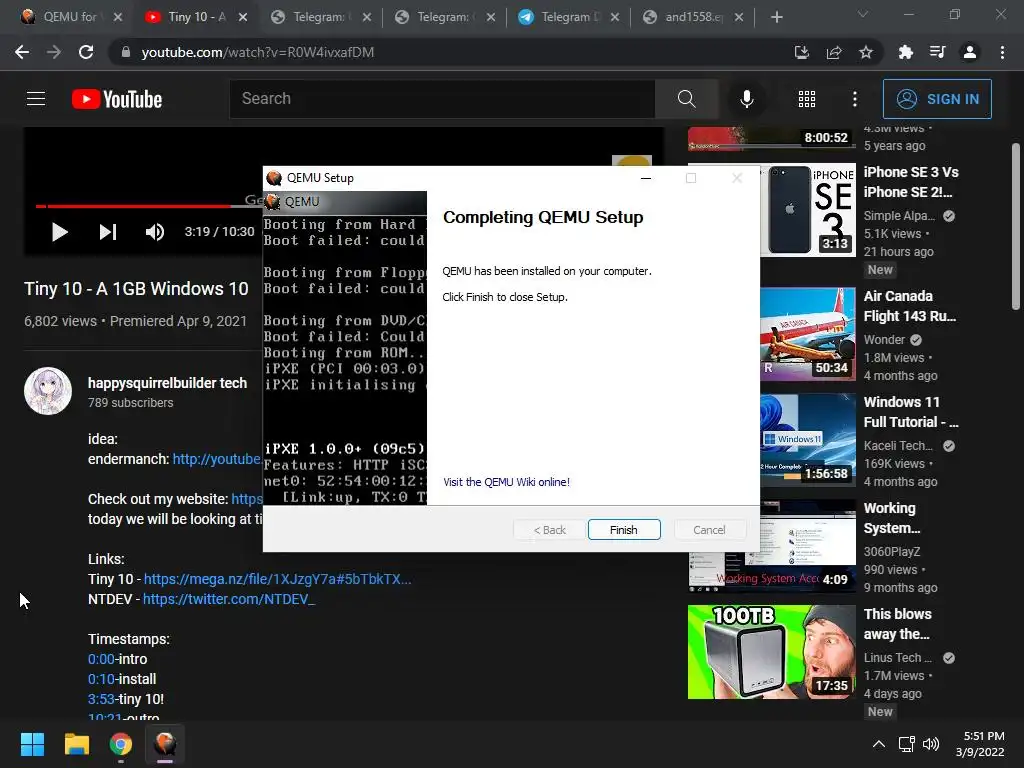Click the search magnifier button
The image size is (1024, 768).
(686, 99)
